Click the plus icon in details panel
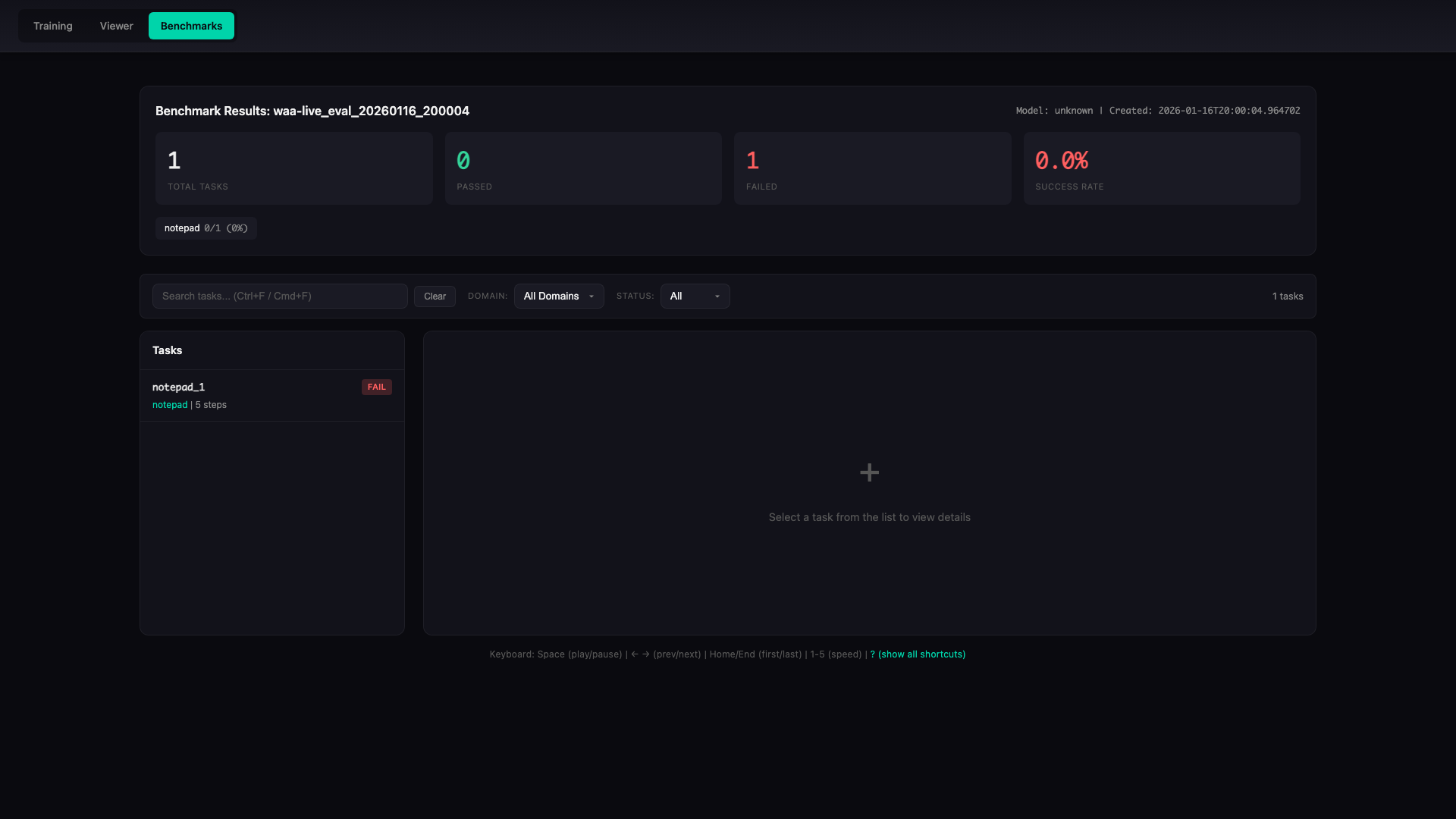This screenshot has height=819, width=1456. tap(869, 472)
